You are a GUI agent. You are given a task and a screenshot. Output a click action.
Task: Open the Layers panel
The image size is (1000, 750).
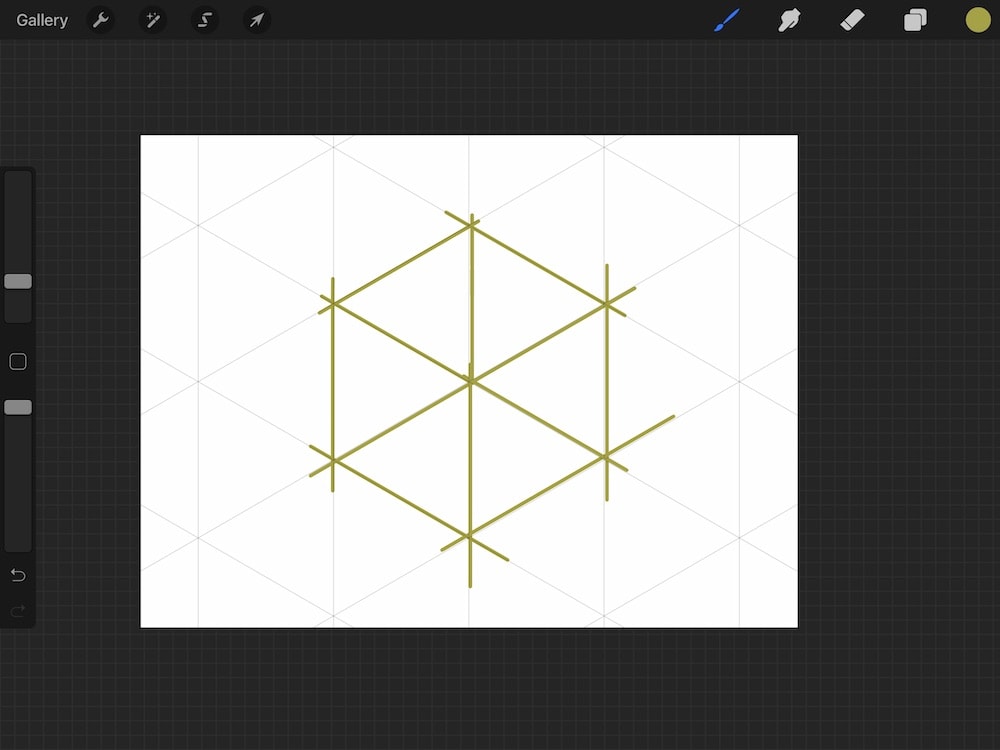tap(915, 20)
